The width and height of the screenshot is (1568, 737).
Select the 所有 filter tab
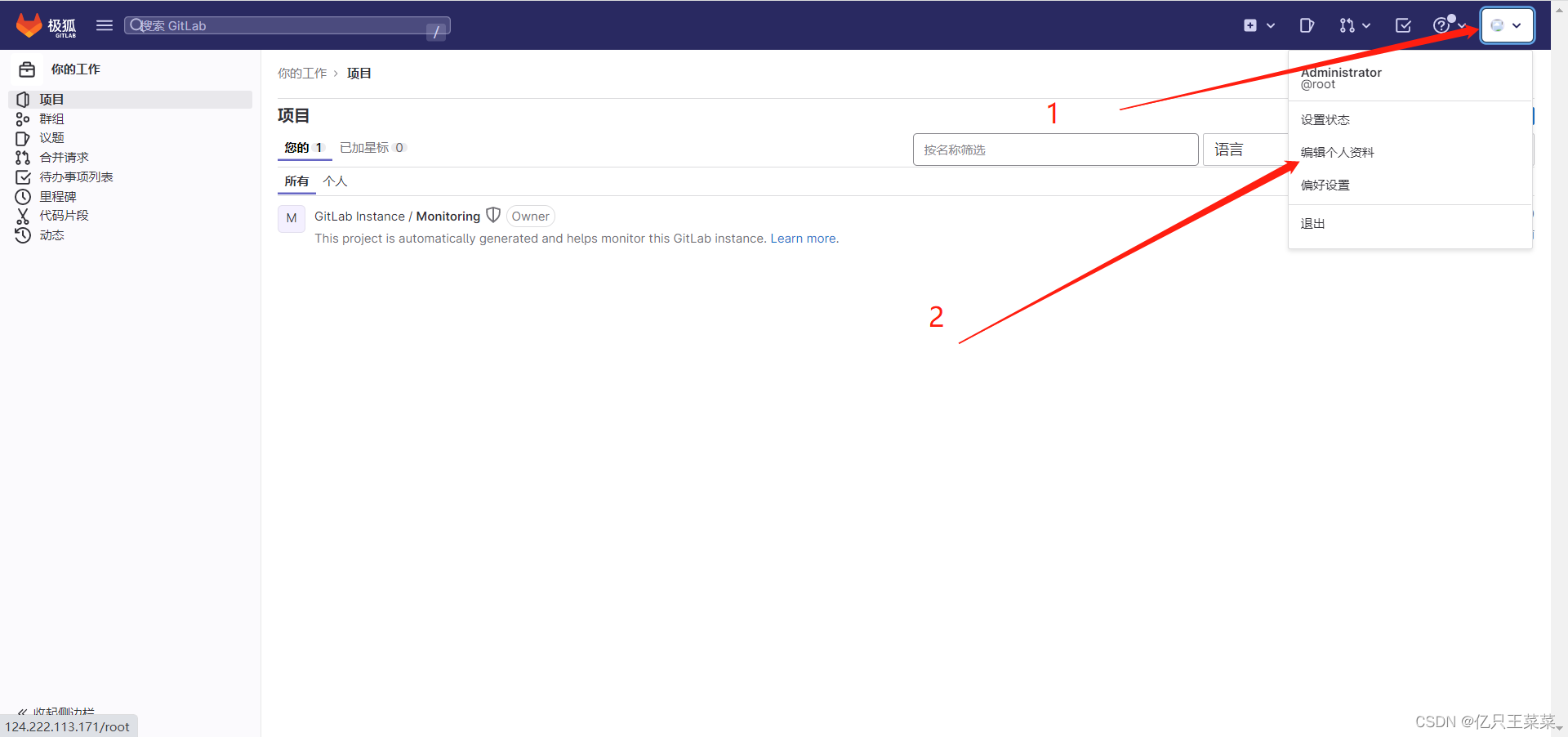tap(296, 181)
